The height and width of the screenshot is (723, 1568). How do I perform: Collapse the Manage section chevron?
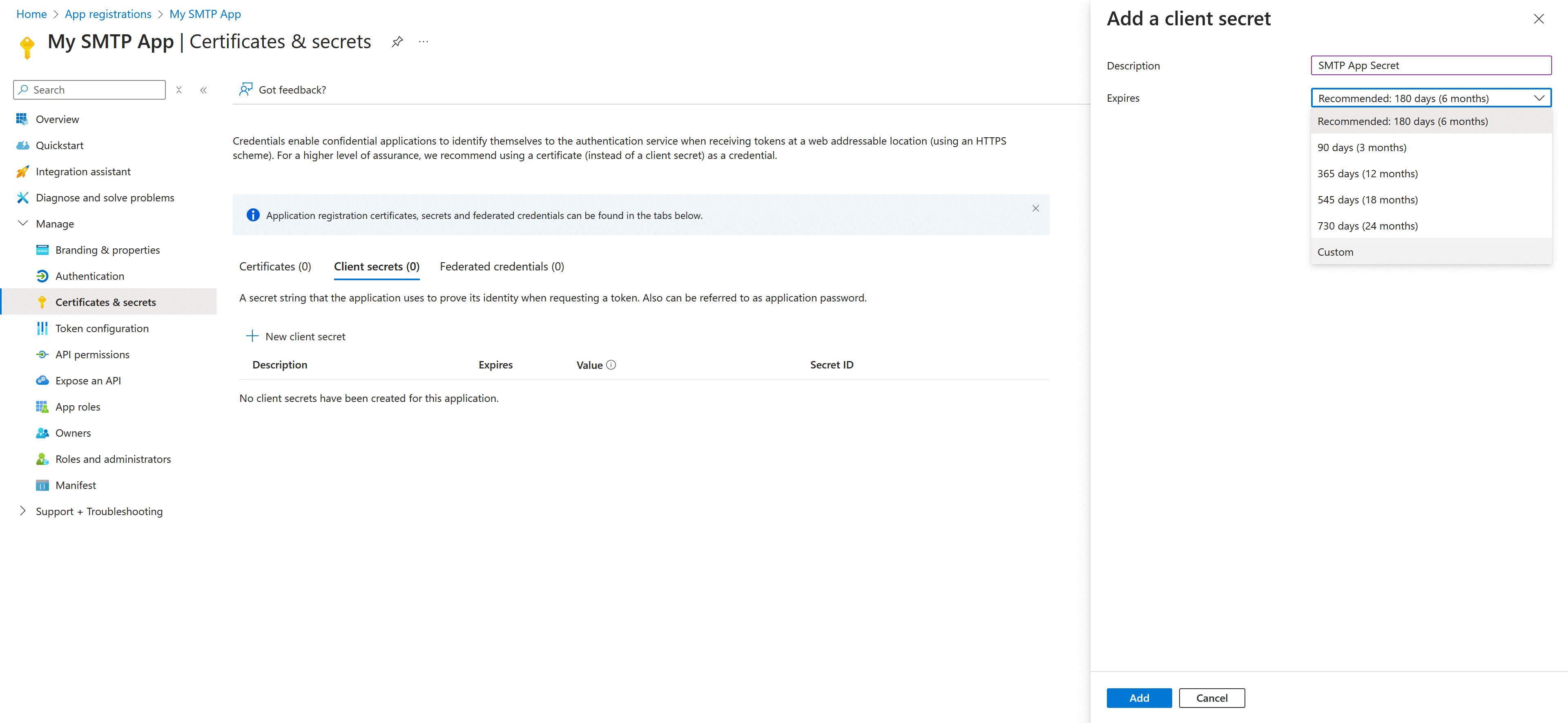click(22, 223)
